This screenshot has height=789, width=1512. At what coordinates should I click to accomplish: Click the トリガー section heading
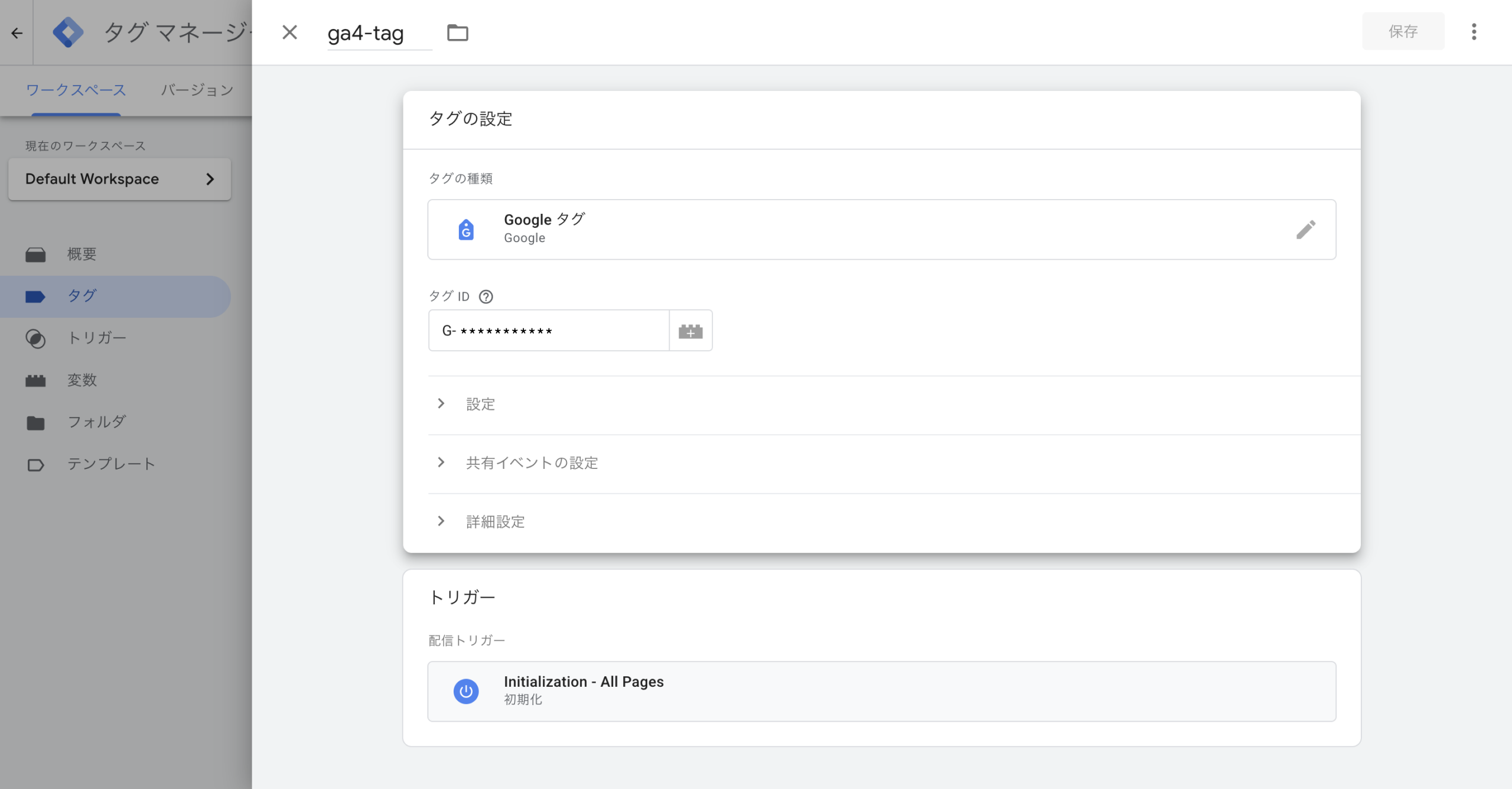(x=462, y=598)
